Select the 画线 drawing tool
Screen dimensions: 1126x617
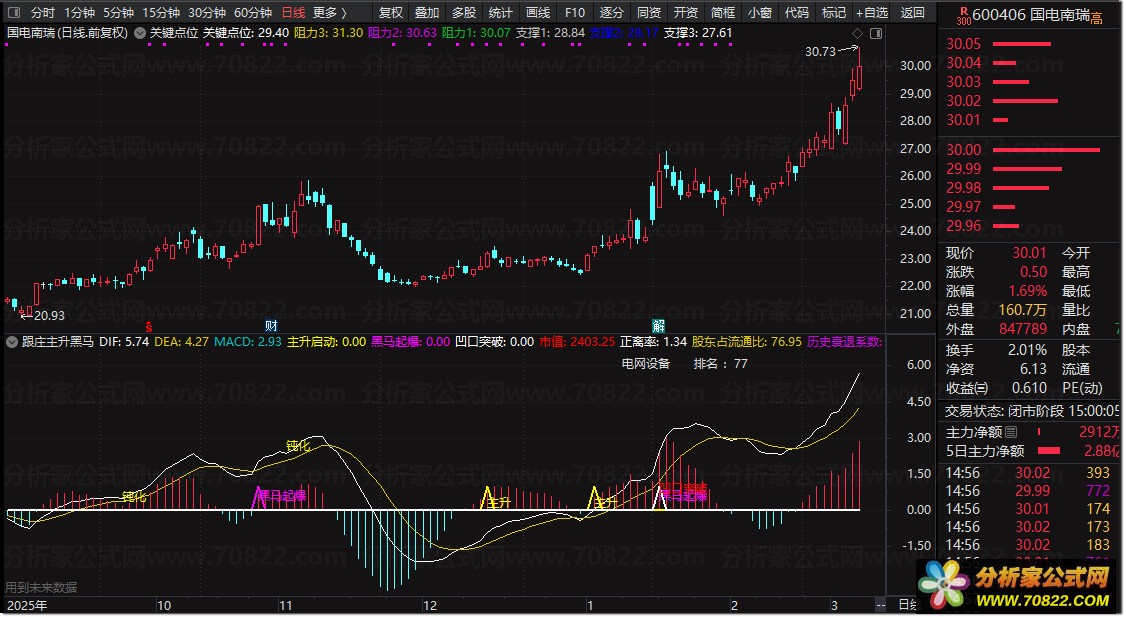click(x=538, y=13)
